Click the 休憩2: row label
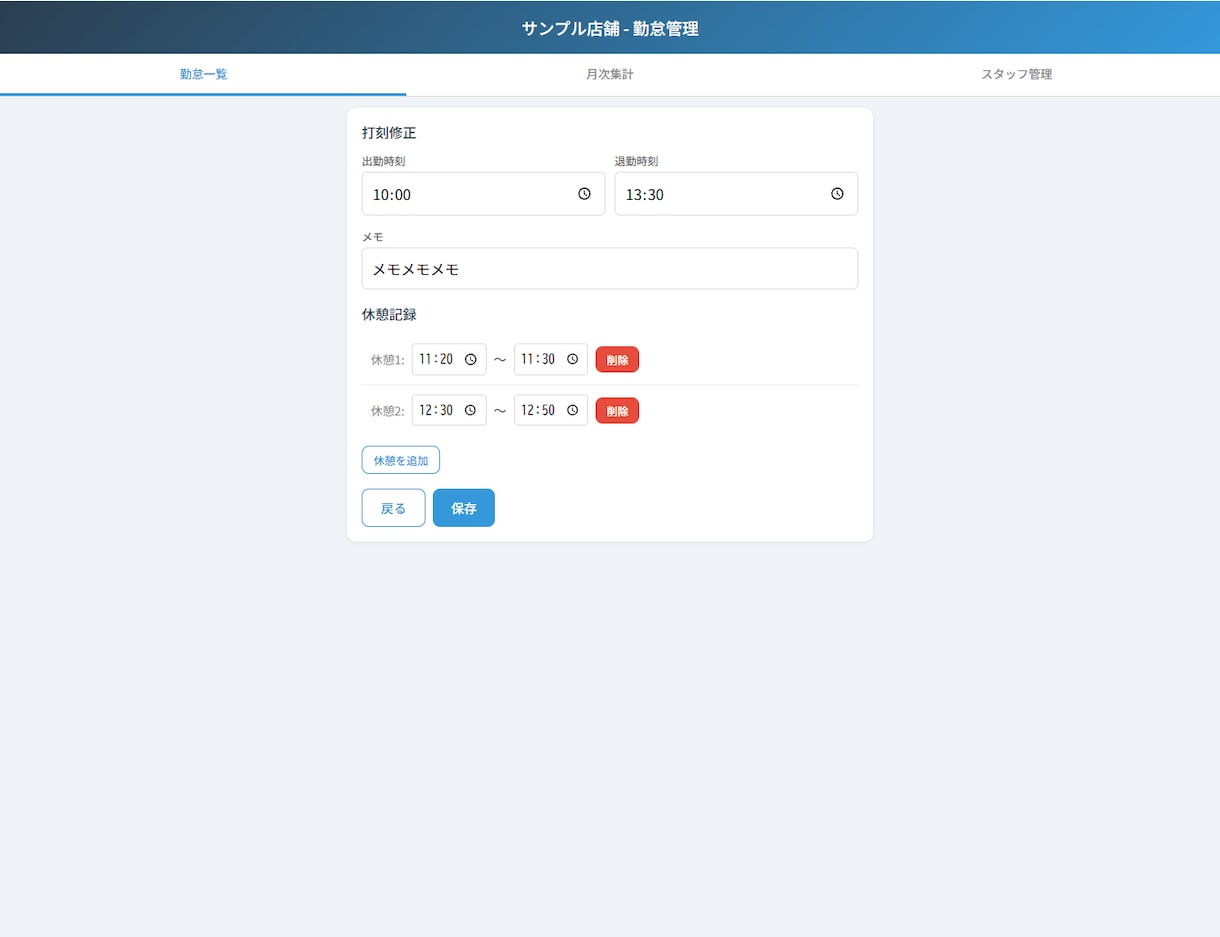This screenshot has height=937, width=1220. coord(388,411)
